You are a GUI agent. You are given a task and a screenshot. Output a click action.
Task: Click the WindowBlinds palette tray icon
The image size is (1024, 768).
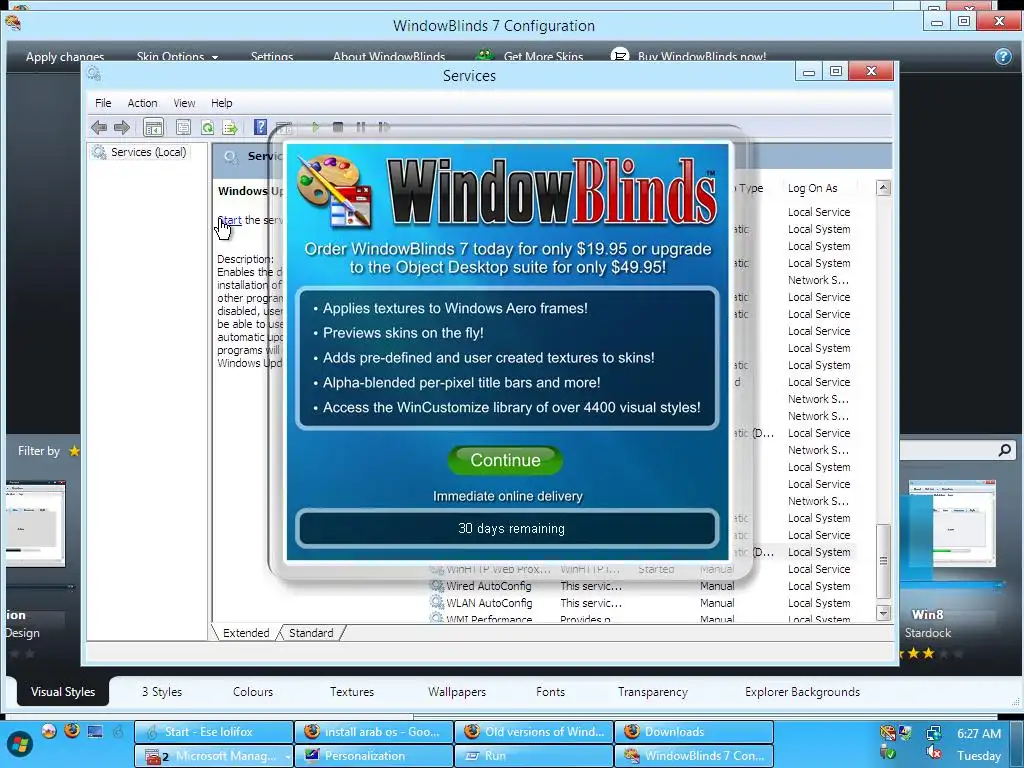click(887, 733)
